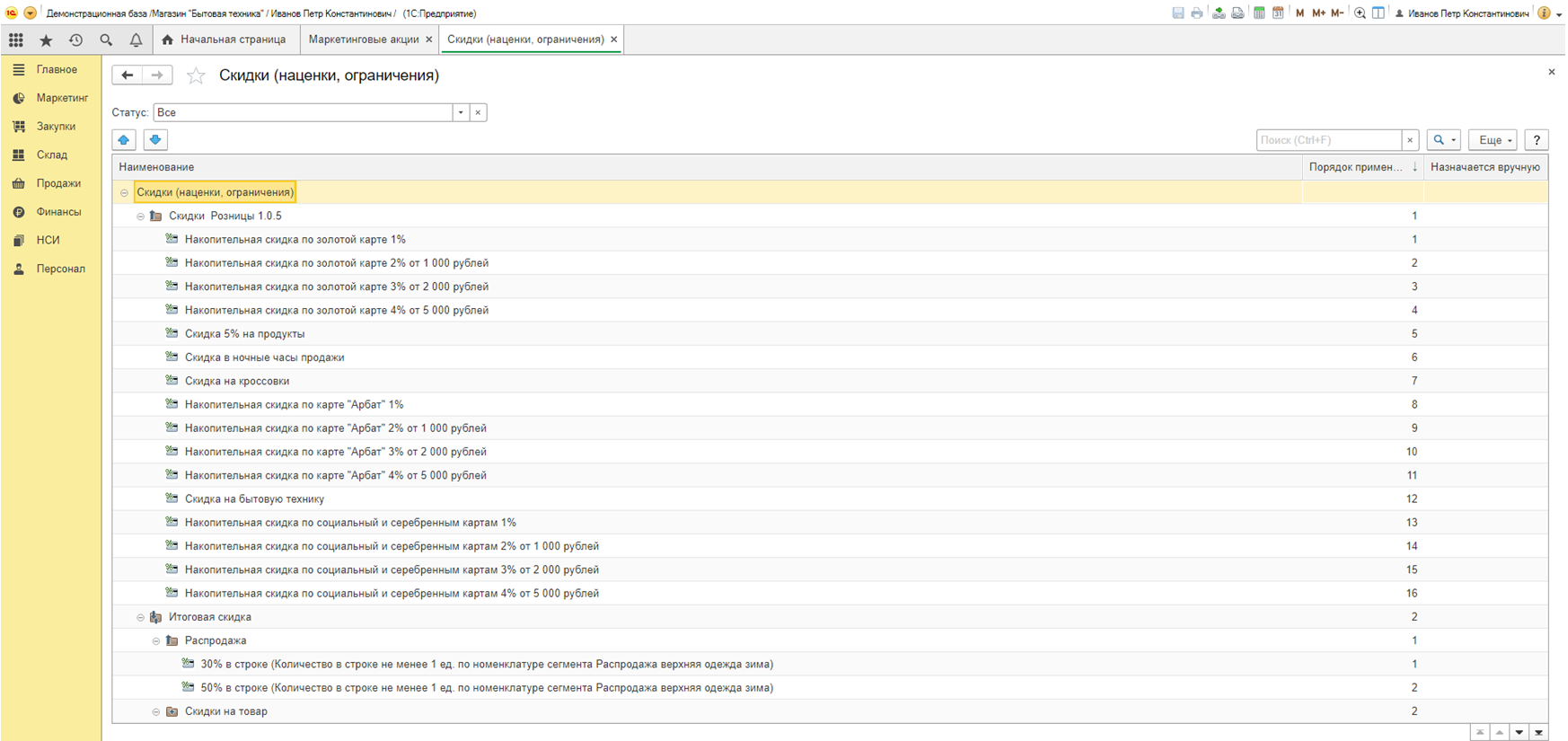Image resolution: width=1568 pixels, height=741 pixels.
Task: Click the notifications bell icon
Action: 136,40
